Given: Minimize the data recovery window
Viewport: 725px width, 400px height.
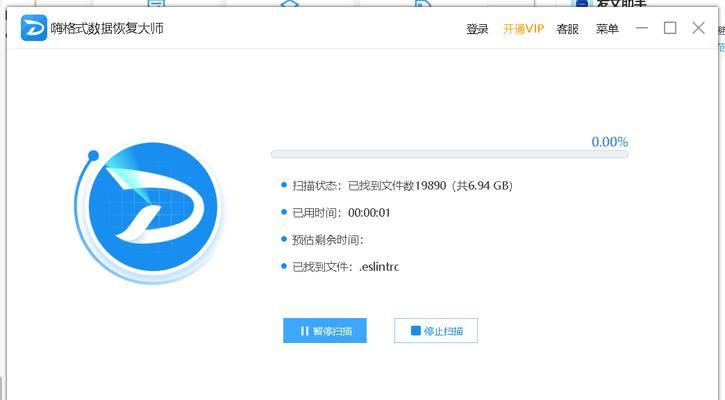Looking at the screenshot, I should pyautogui.click(x=642, y=28).
